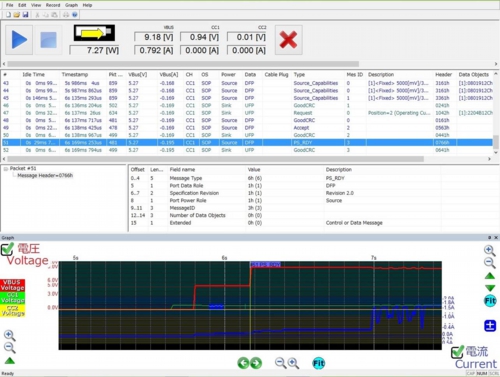Zoom out the current axis magnifier
This screenshot has height=377, width=500.
click(489, 263)
